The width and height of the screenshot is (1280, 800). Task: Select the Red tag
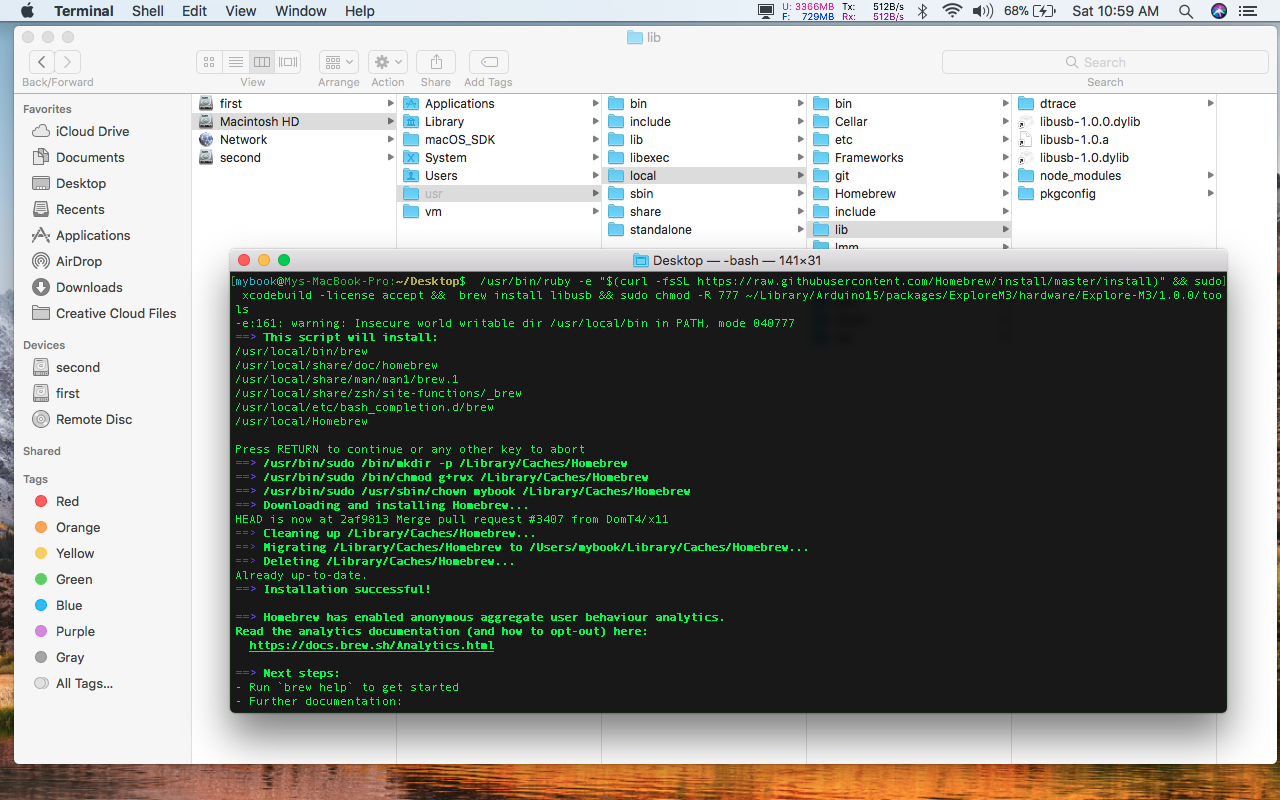coord(67,501)
